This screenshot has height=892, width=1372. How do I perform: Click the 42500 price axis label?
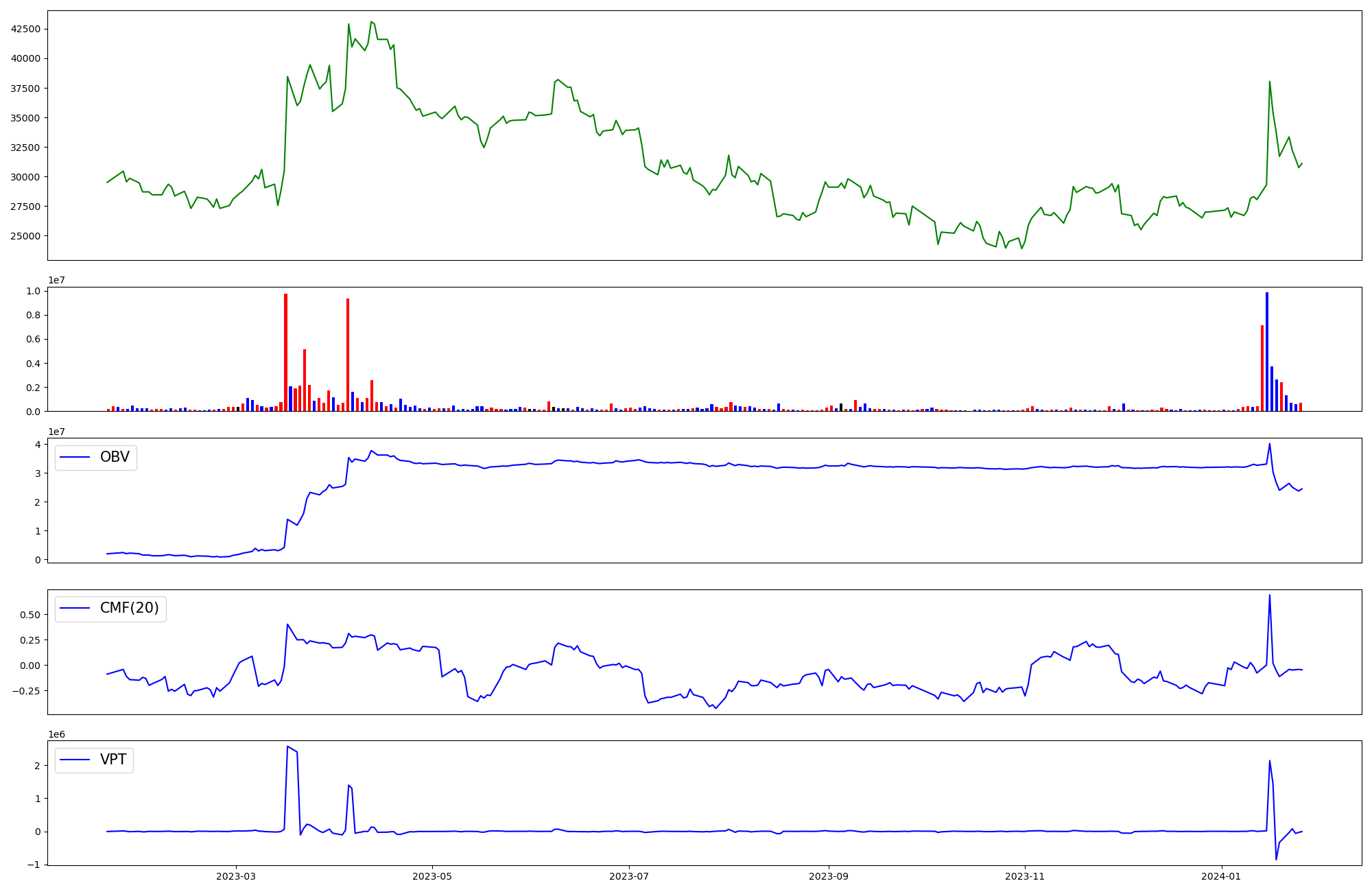[25, 29]
